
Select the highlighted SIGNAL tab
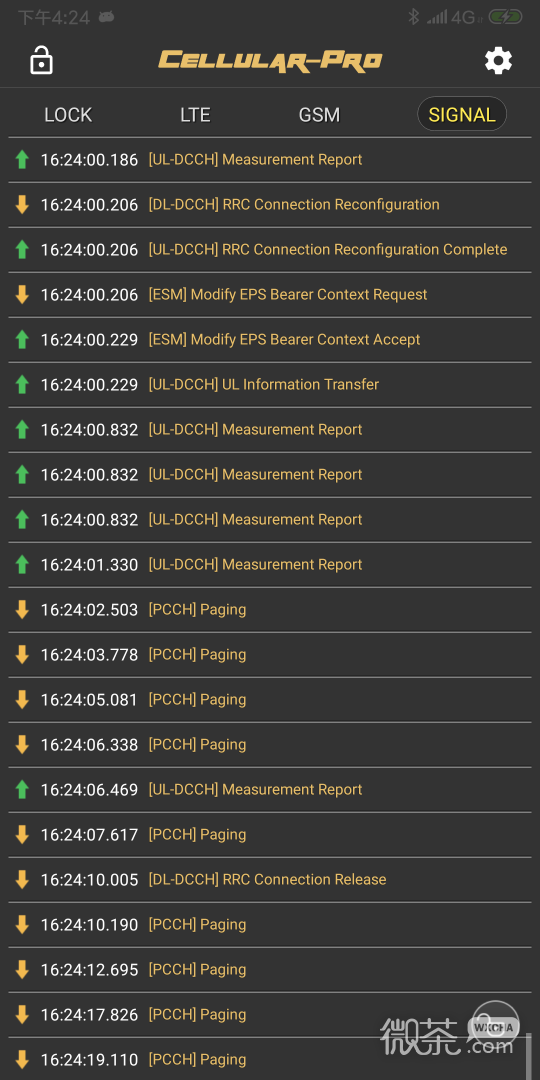click(x=461, y=114)
